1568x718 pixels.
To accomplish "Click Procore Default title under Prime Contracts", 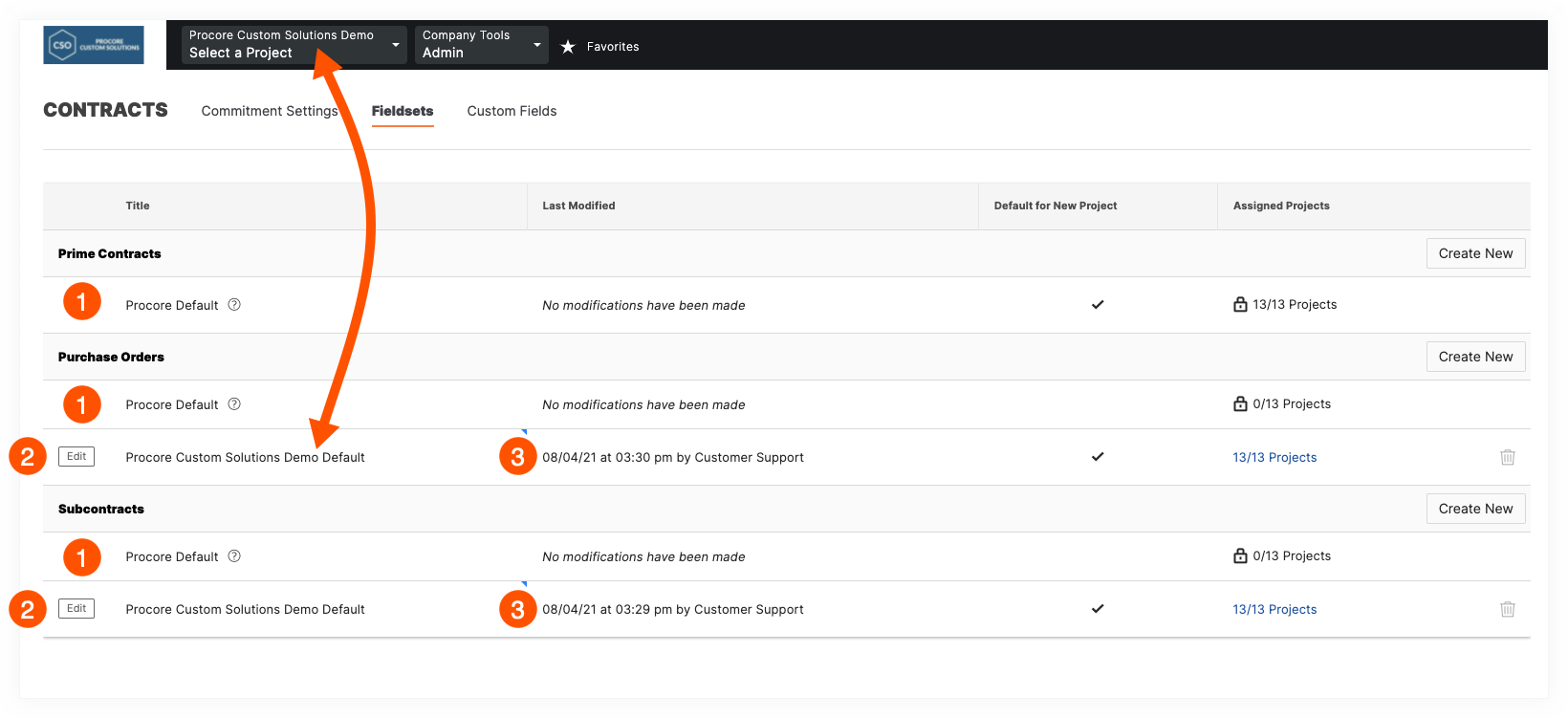I will click(172, 306).
